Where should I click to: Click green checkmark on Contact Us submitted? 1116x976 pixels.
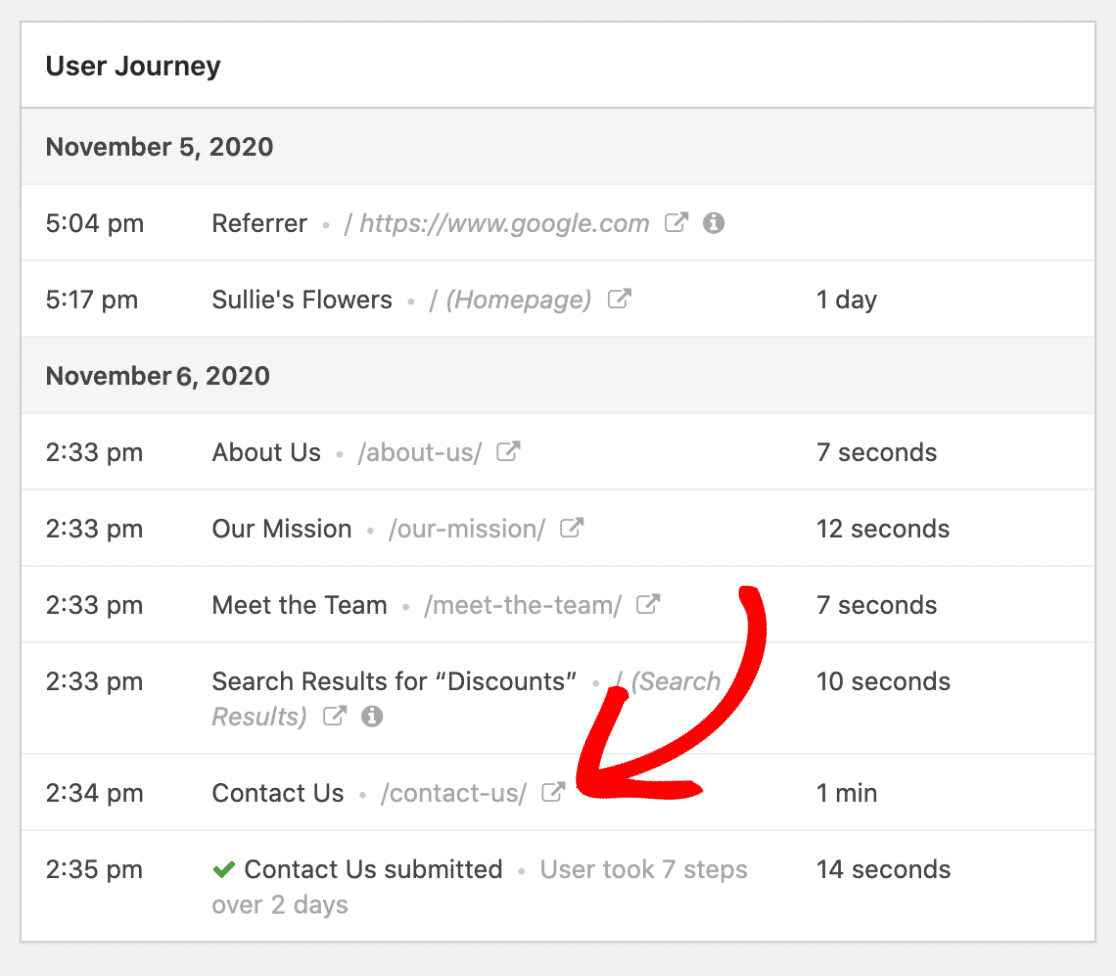(x=223, y=869)
